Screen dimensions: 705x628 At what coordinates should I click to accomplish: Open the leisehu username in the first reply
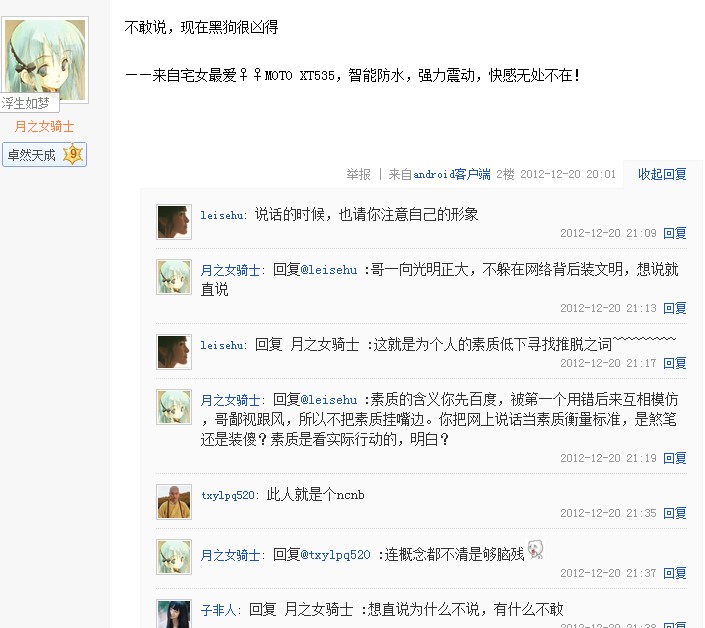(x=222, y=215)
